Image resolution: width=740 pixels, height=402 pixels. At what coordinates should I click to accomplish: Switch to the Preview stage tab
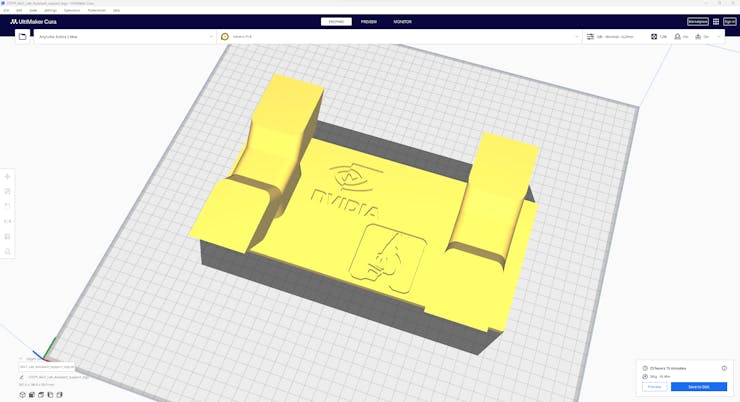pos(369,22)
